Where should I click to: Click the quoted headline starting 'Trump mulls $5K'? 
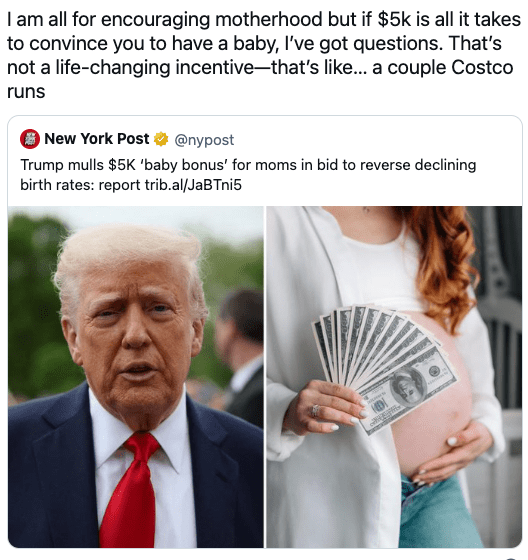[248, 175]
